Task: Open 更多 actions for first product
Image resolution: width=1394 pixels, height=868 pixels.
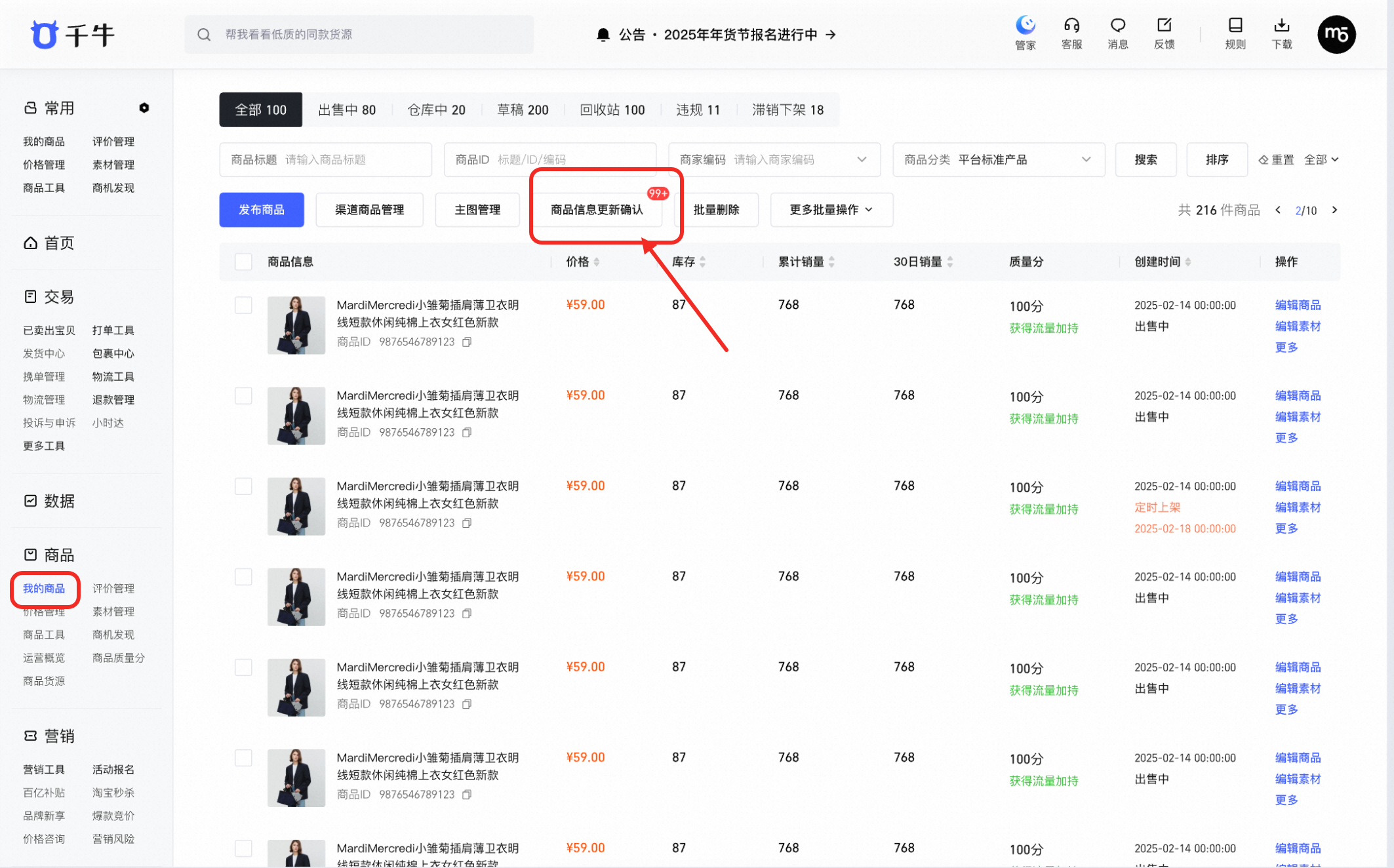Action: click(1286, 347)
